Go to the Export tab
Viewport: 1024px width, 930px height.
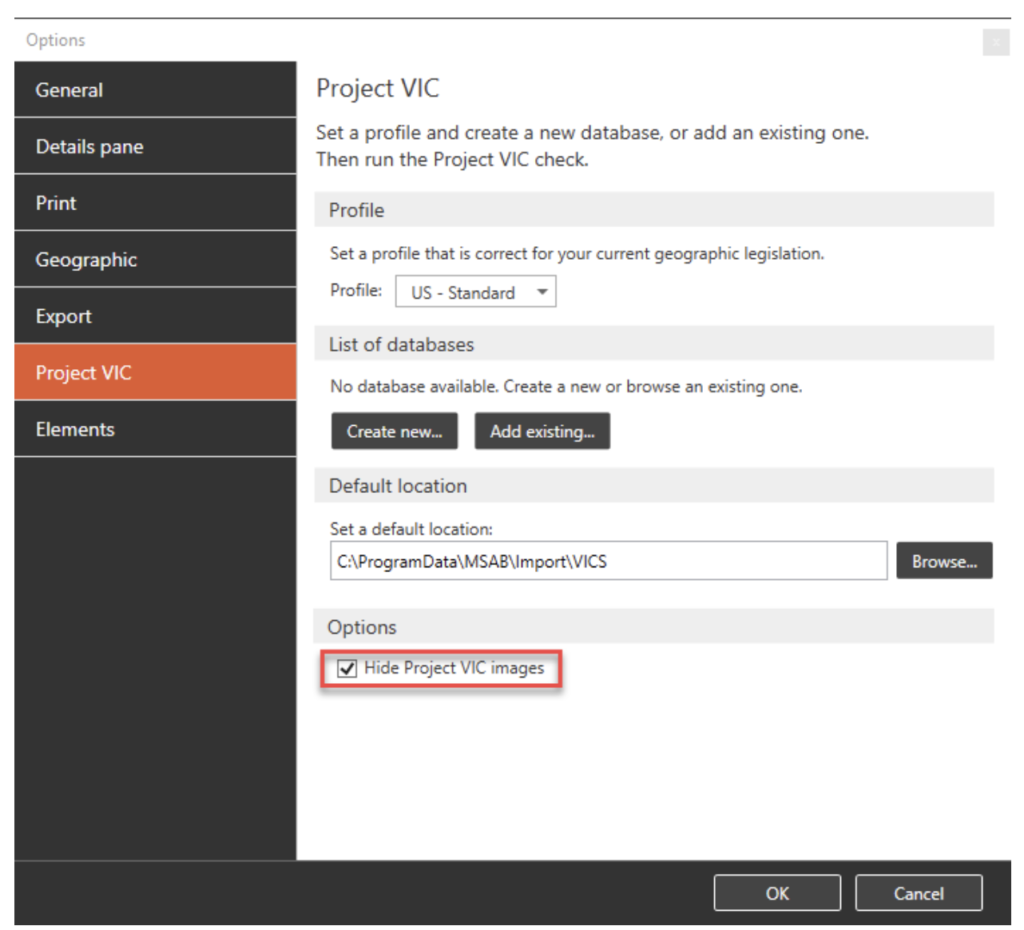pyautogui.click(x=155, y=316)
